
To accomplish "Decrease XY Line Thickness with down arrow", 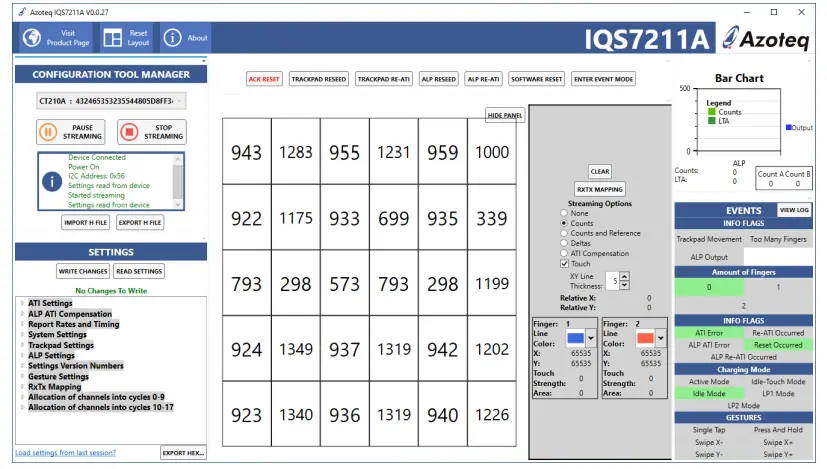I will [x=624, y=285].
